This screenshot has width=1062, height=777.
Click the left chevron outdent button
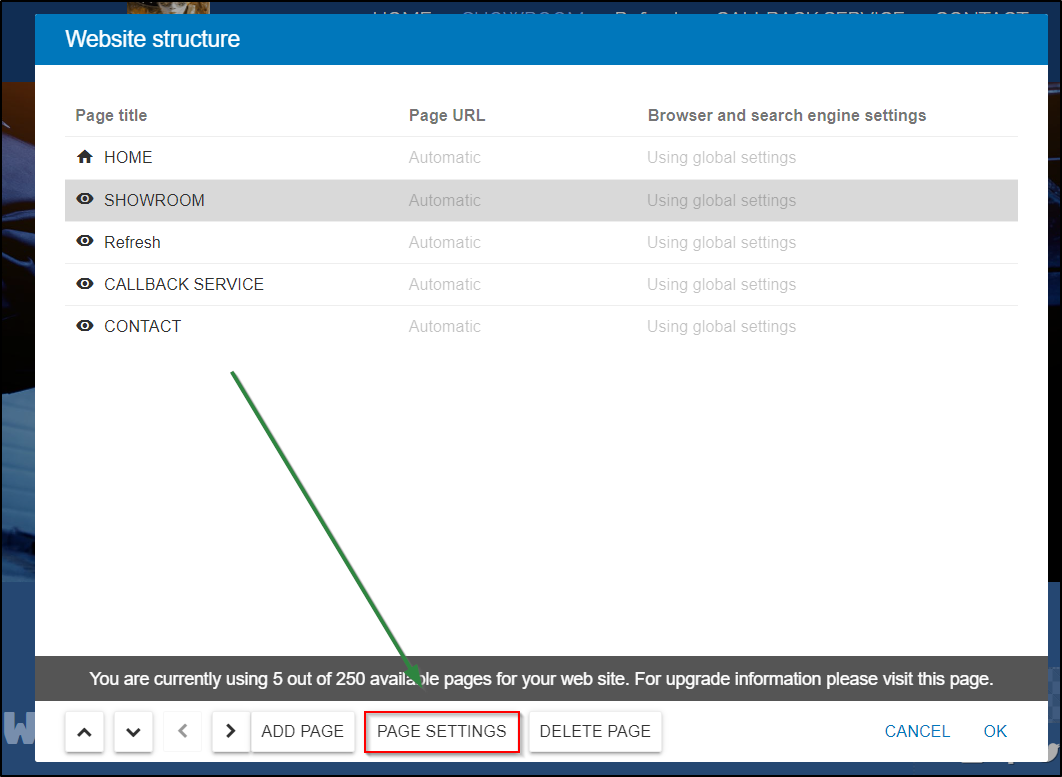[182, 731]
